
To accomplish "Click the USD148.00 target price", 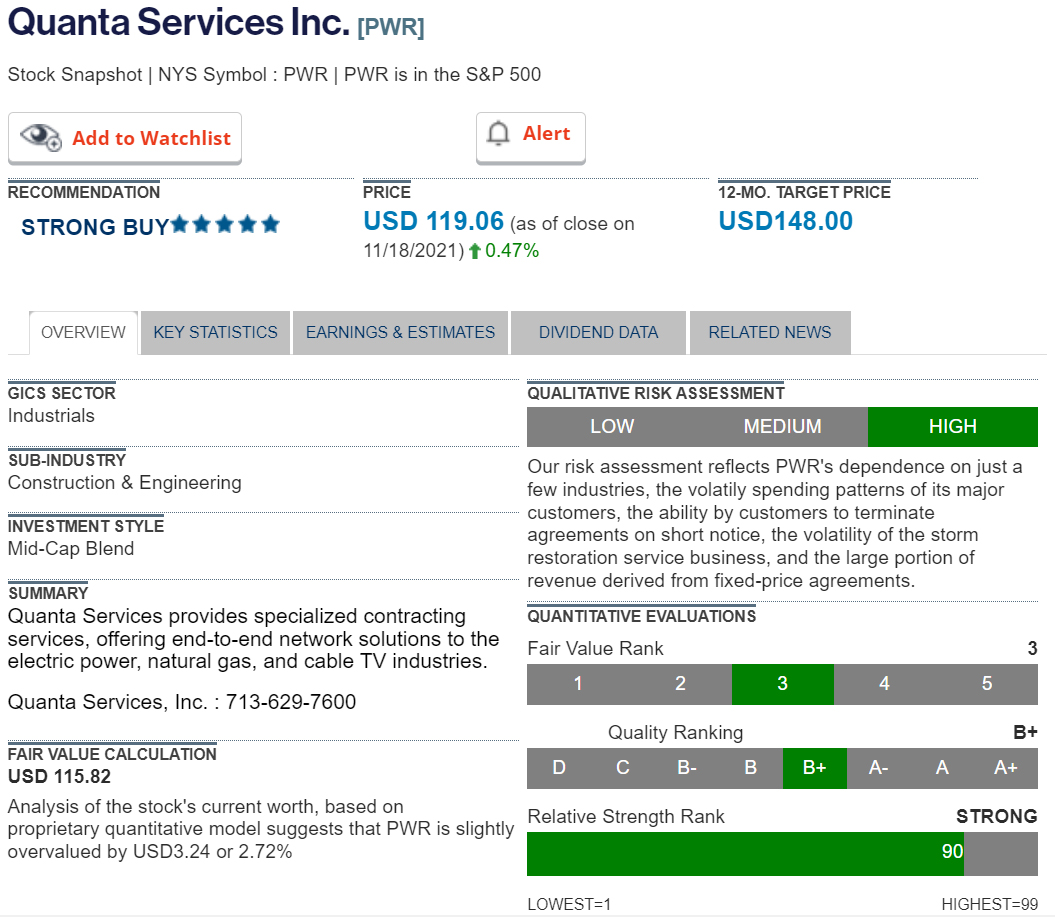I will click(786, 221).
